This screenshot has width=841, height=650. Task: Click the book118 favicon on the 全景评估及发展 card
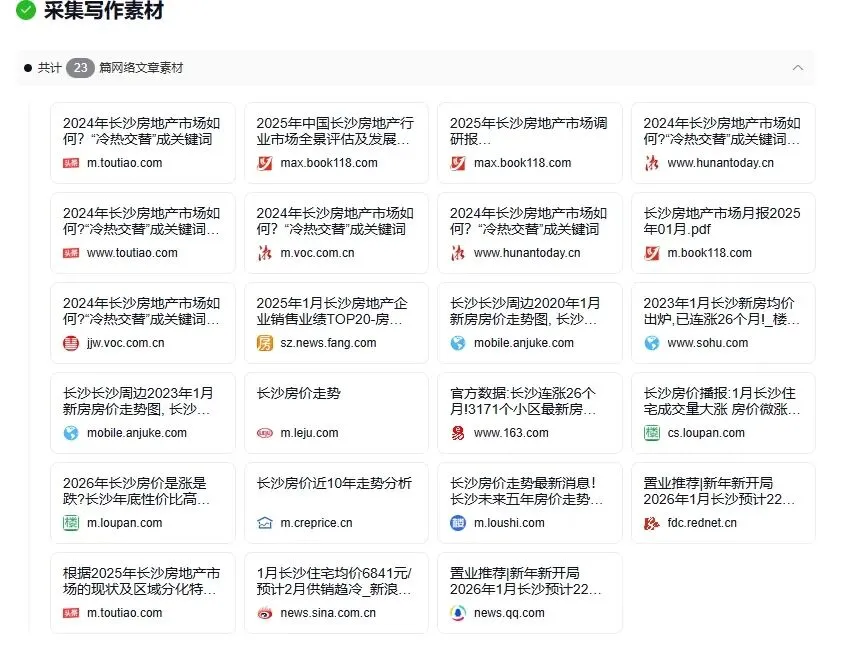coord(264,163)
